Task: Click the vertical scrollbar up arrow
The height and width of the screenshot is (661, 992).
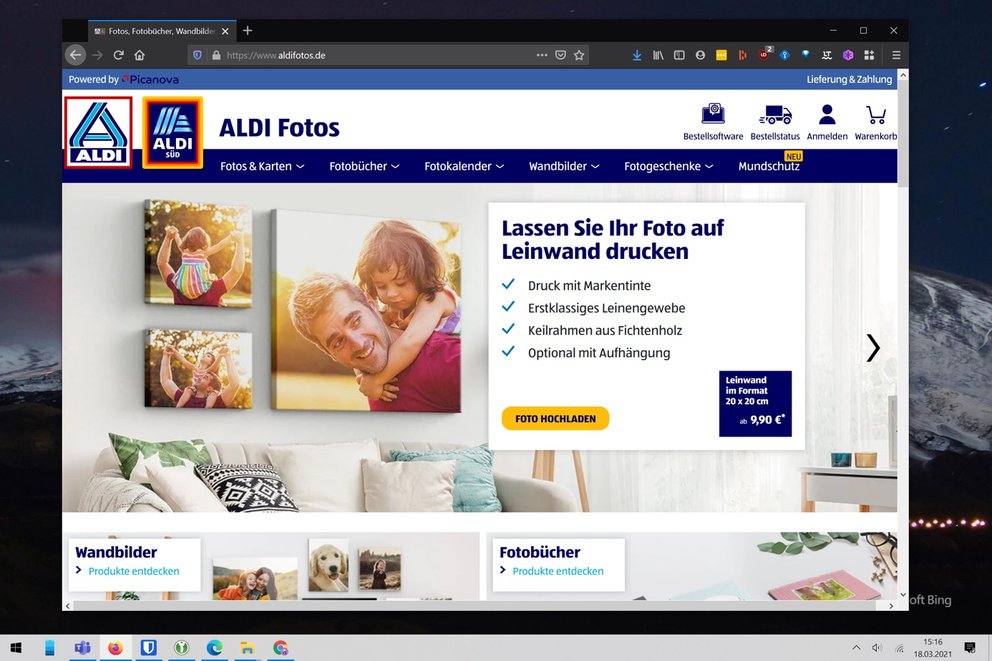Action: tap(903, 76)
